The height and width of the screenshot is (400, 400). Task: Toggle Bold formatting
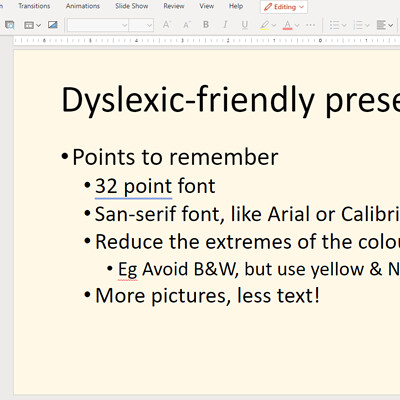pos(206,25)
